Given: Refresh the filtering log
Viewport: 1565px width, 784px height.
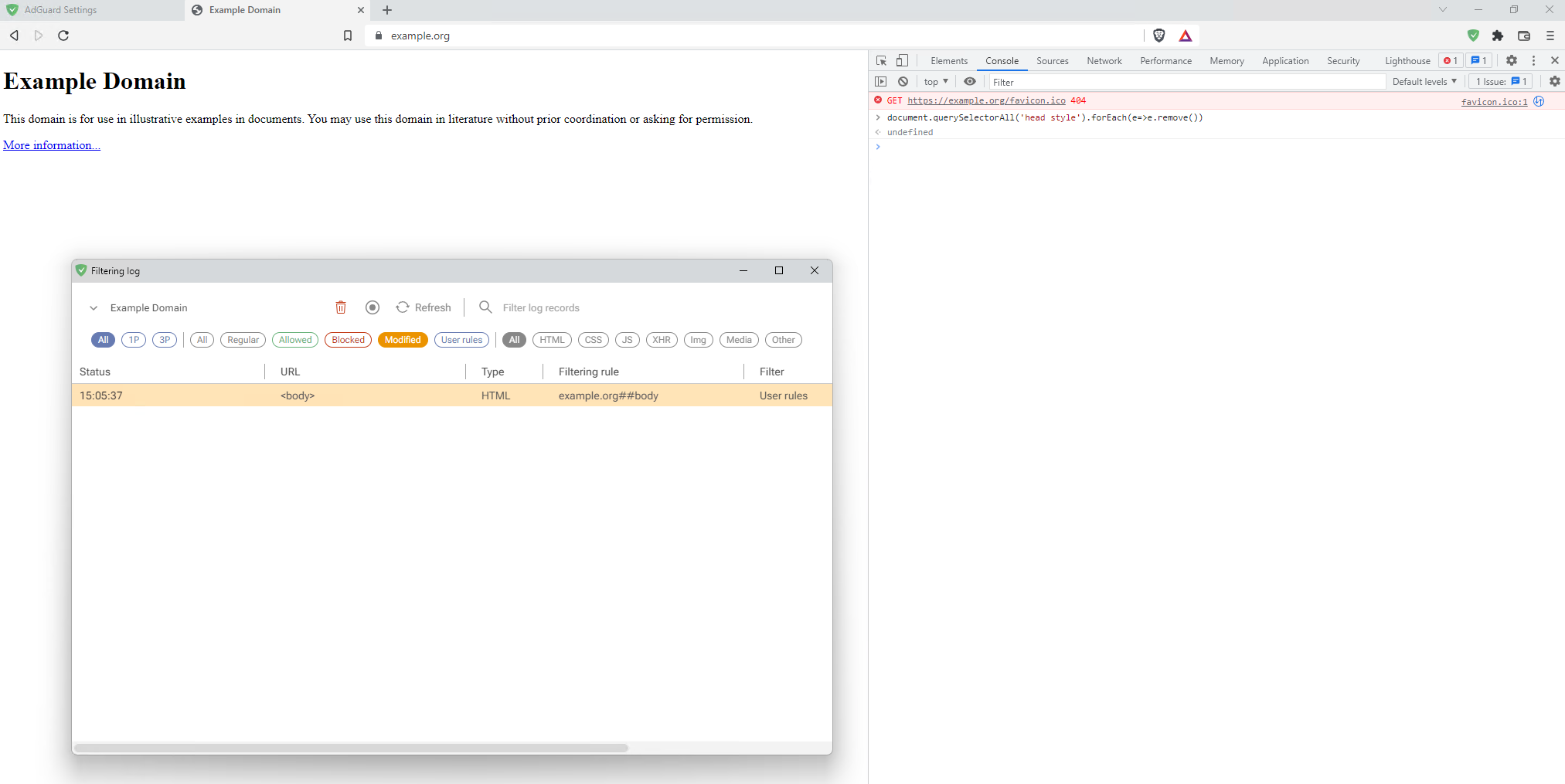Looking at the screenshot, I should click(x=424, y=307).
